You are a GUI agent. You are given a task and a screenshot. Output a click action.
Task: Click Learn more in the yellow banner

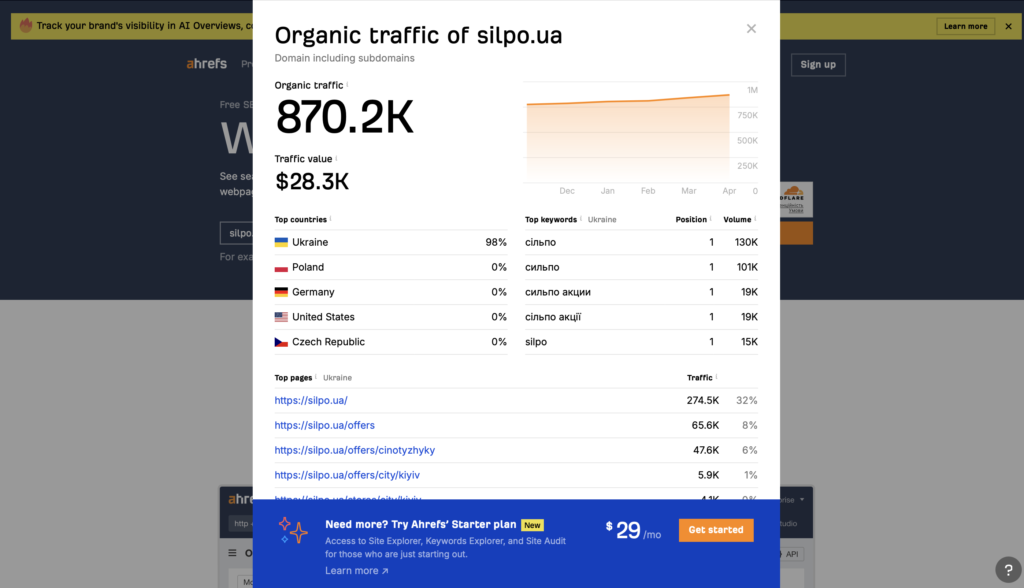pos(965,26)
